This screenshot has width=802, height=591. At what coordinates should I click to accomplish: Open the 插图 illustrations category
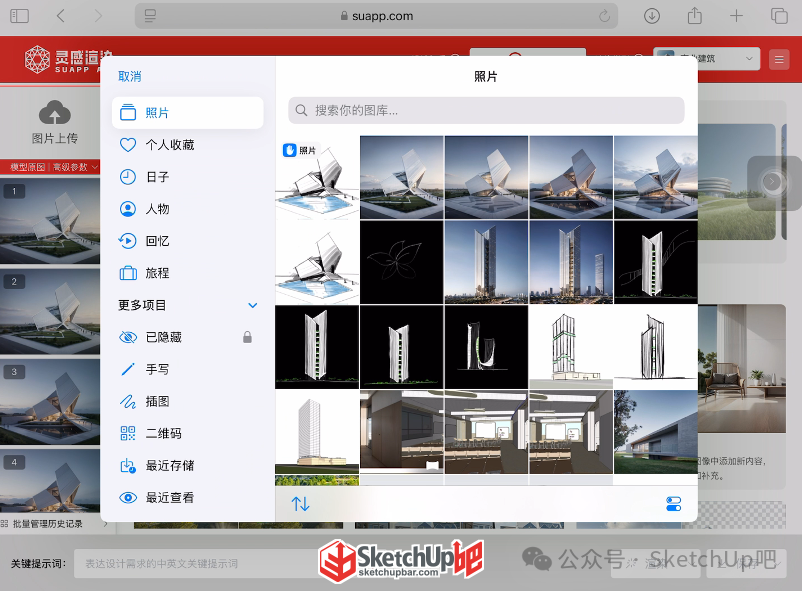tap(188, 402)
